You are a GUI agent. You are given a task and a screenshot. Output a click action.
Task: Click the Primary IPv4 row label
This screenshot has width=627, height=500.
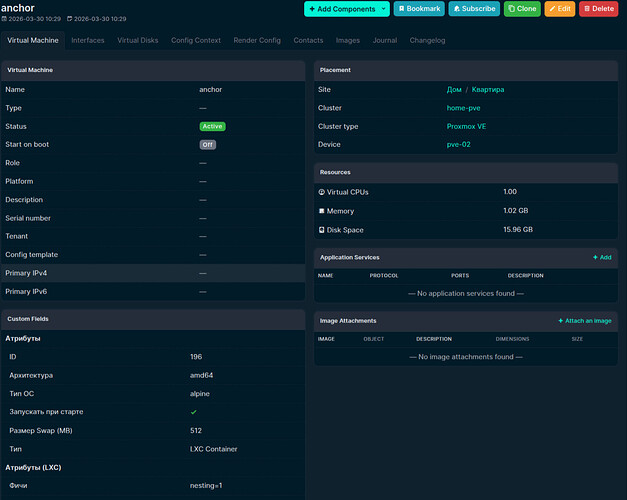pos(26,273)
